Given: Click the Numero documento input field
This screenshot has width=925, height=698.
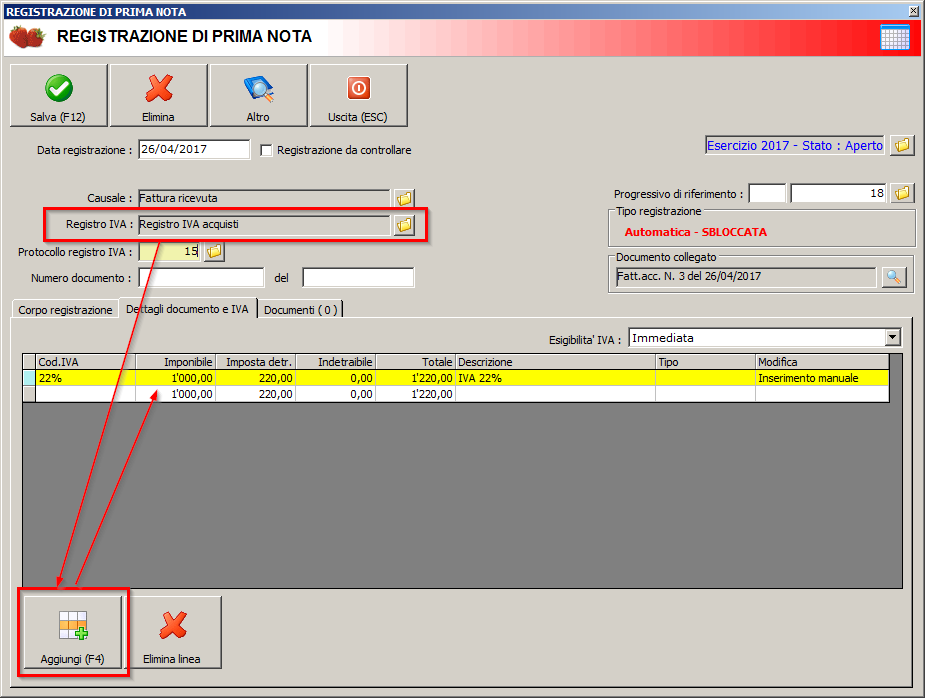Looking at the screenshot, I should pos(201,277).
